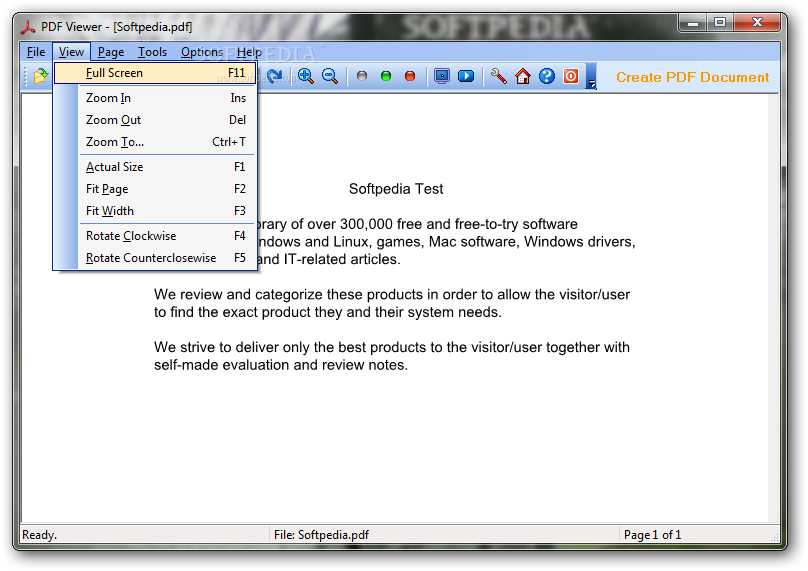
Task: Open settings with the wrench icon
Action: [498, 76]
